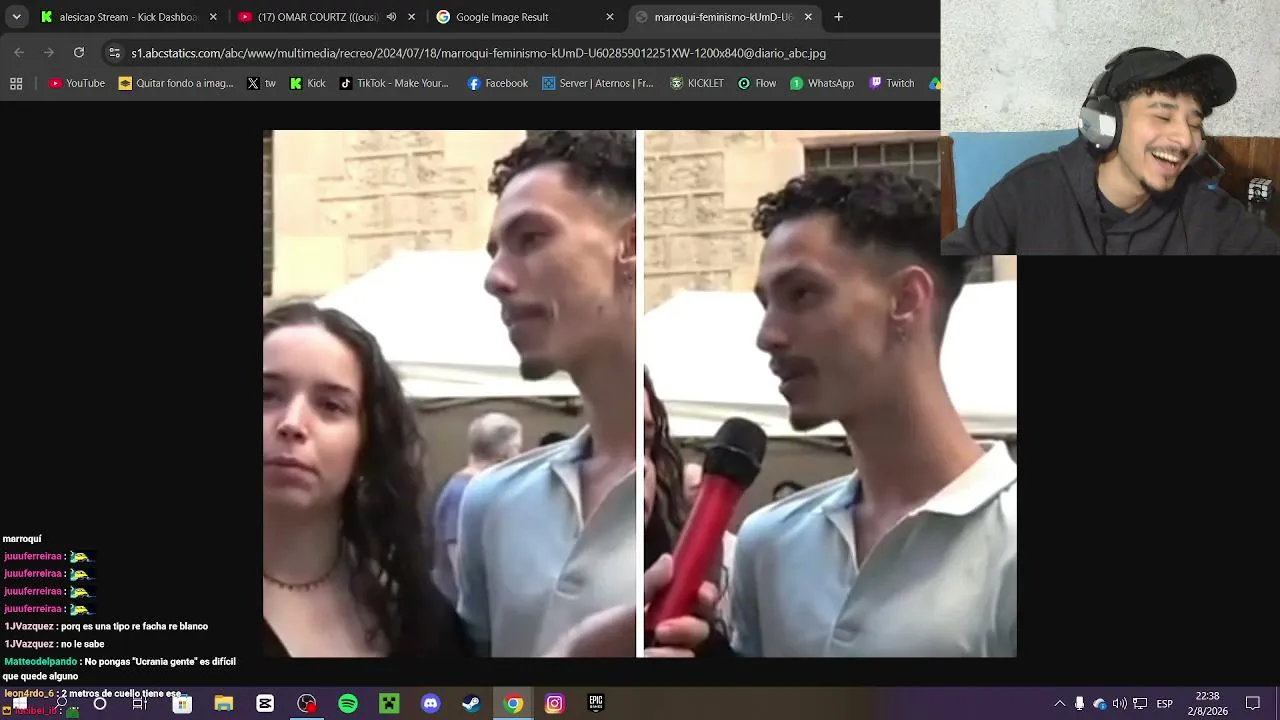Open the Facebook bookmark
This screenshot has height=720, width=1280.
pyautogui.click(x=498, y=84)
